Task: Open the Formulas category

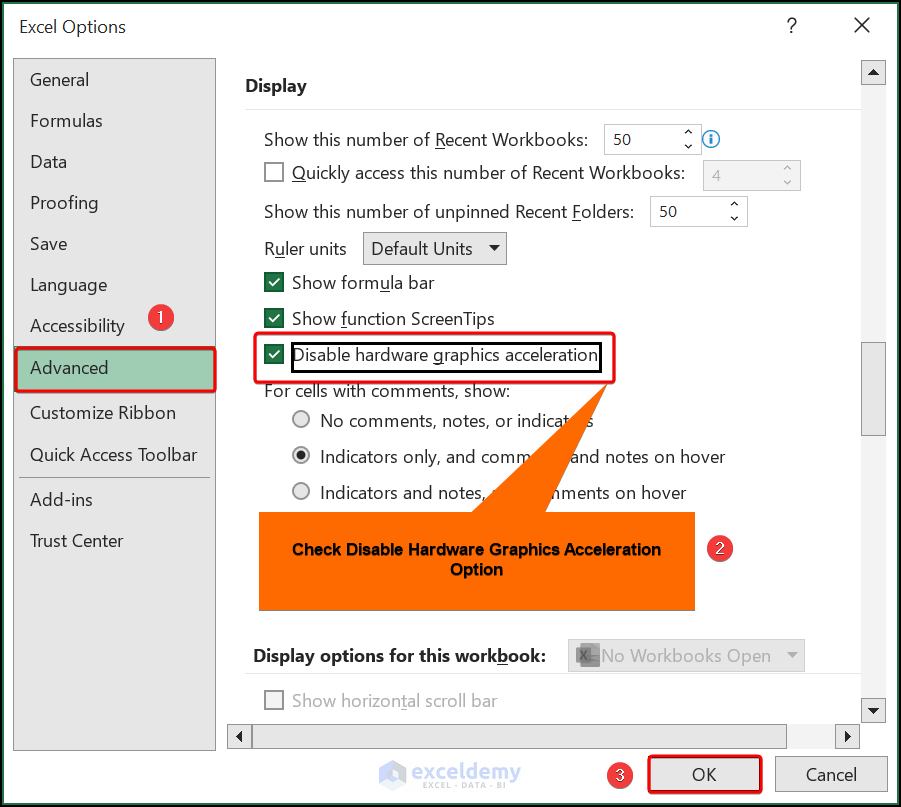Action: (115, 121)
